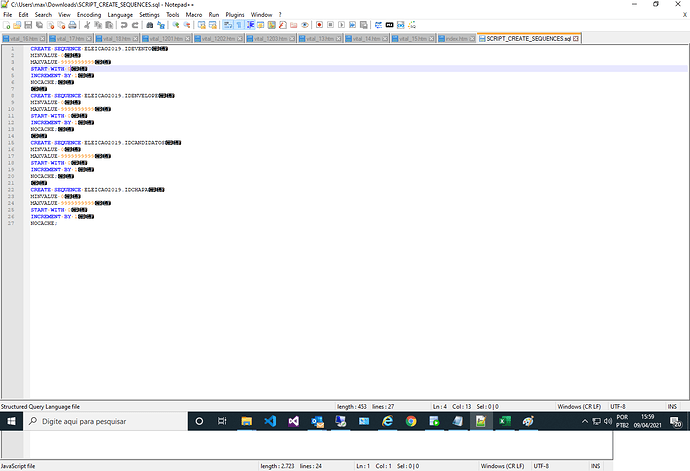Switch to the vital_16.htm tab
The height and width of the screenshot is (471, 690).
point(24,39)
